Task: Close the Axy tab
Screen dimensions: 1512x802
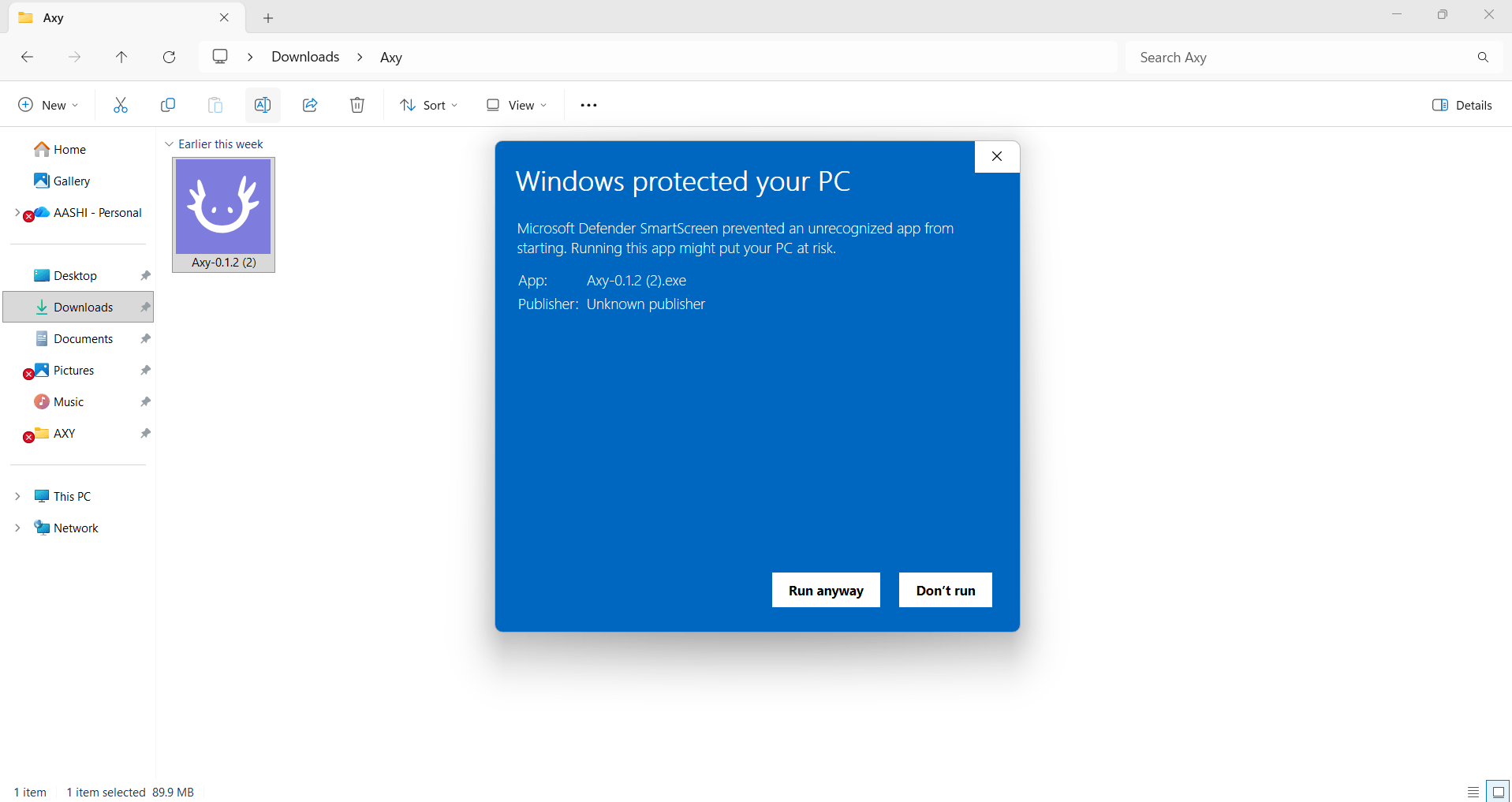Action: click(x=224, y=17)
